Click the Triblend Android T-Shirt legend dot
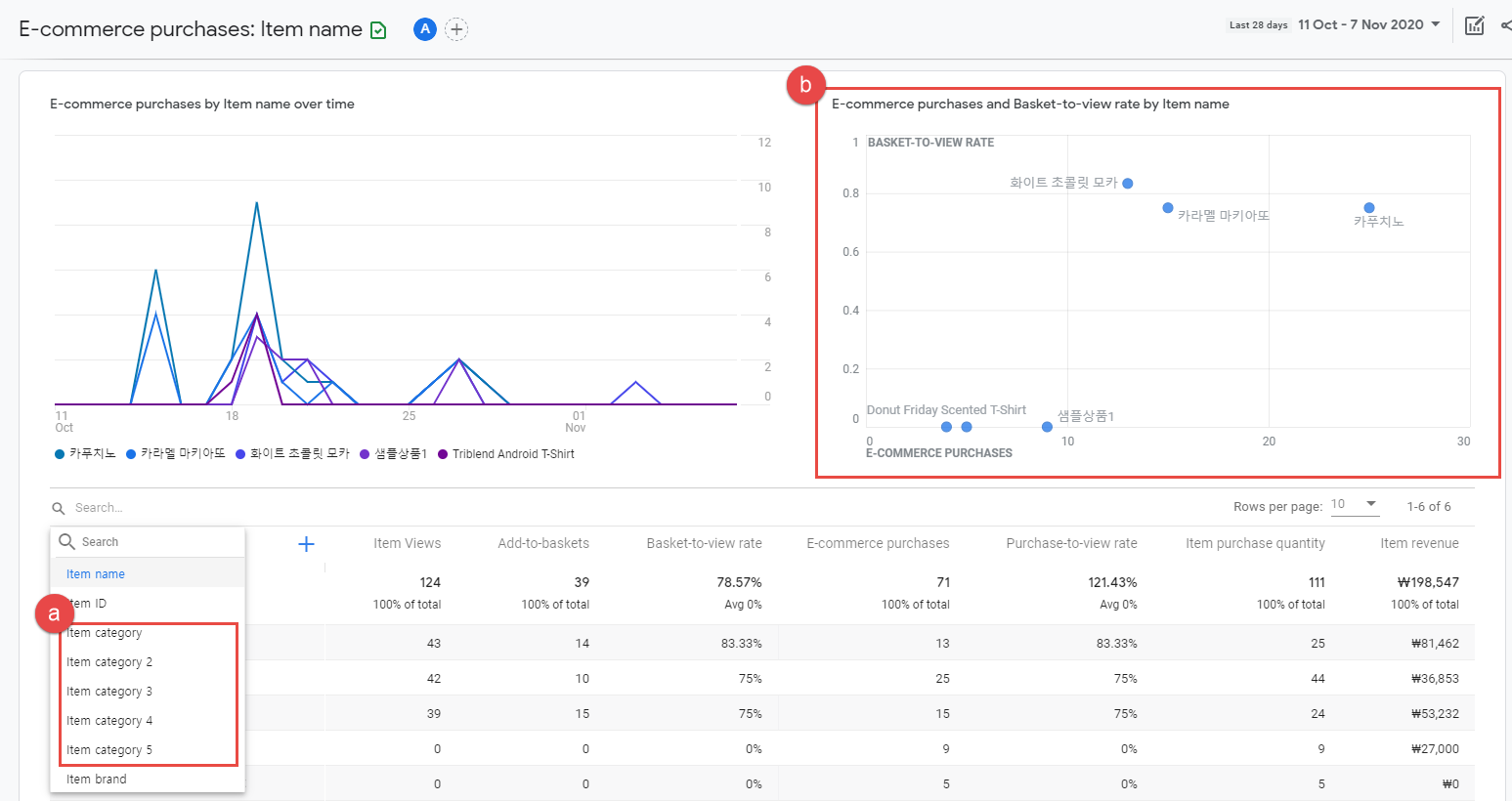 [443, 454]
